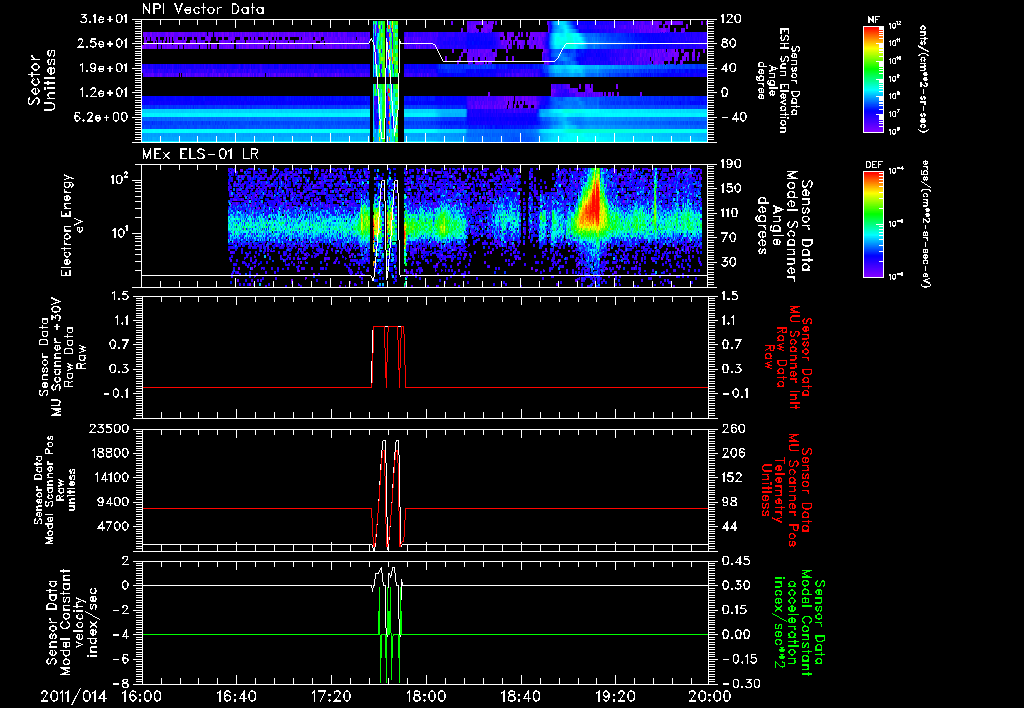This screenshot has height=708, width=1024.
Task: Click the "120" sun elevation tick
Action: click(x=731, y=19)
